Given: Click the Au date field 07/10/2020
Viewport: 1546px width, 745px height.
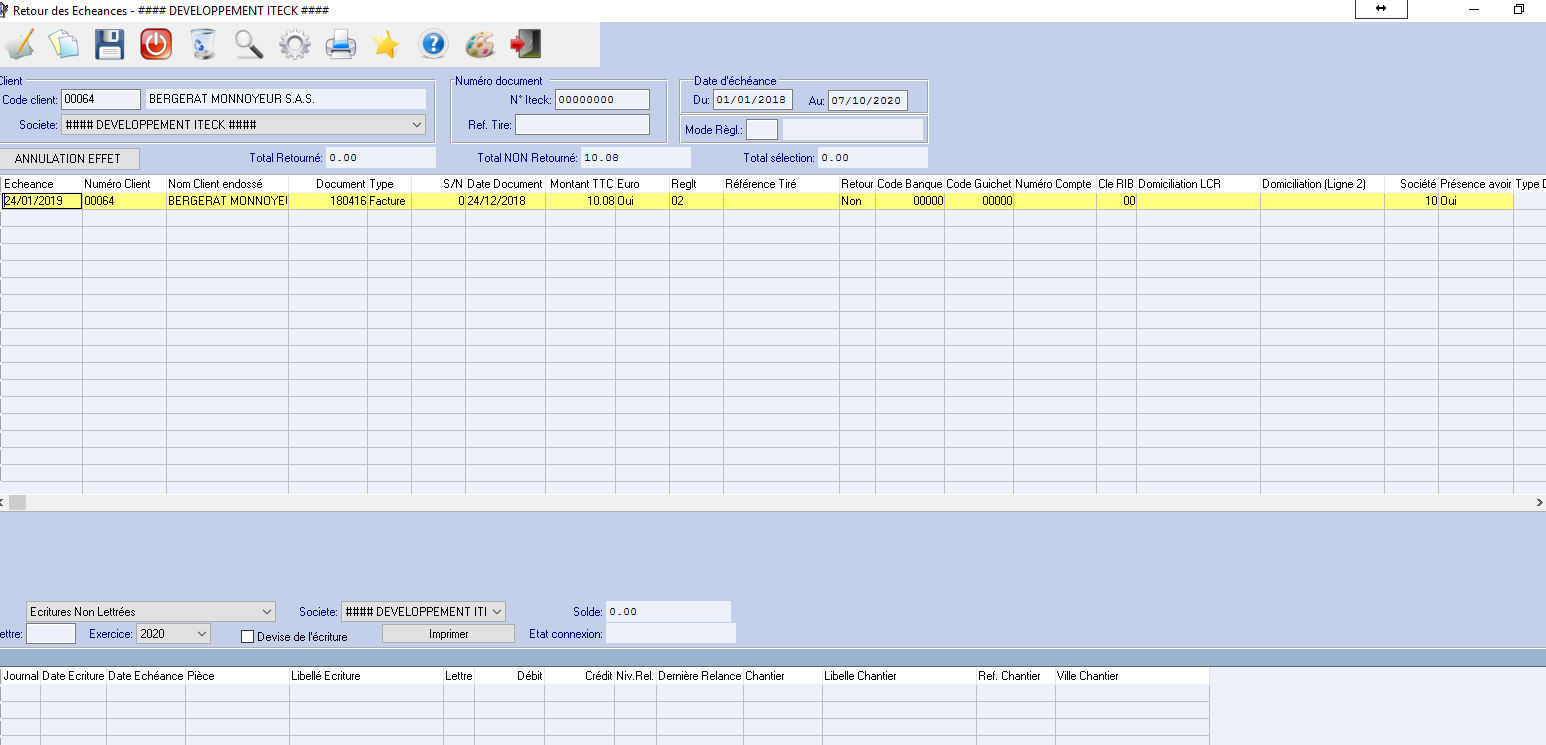Looking at the screenshot, I should tap(868, 100).
